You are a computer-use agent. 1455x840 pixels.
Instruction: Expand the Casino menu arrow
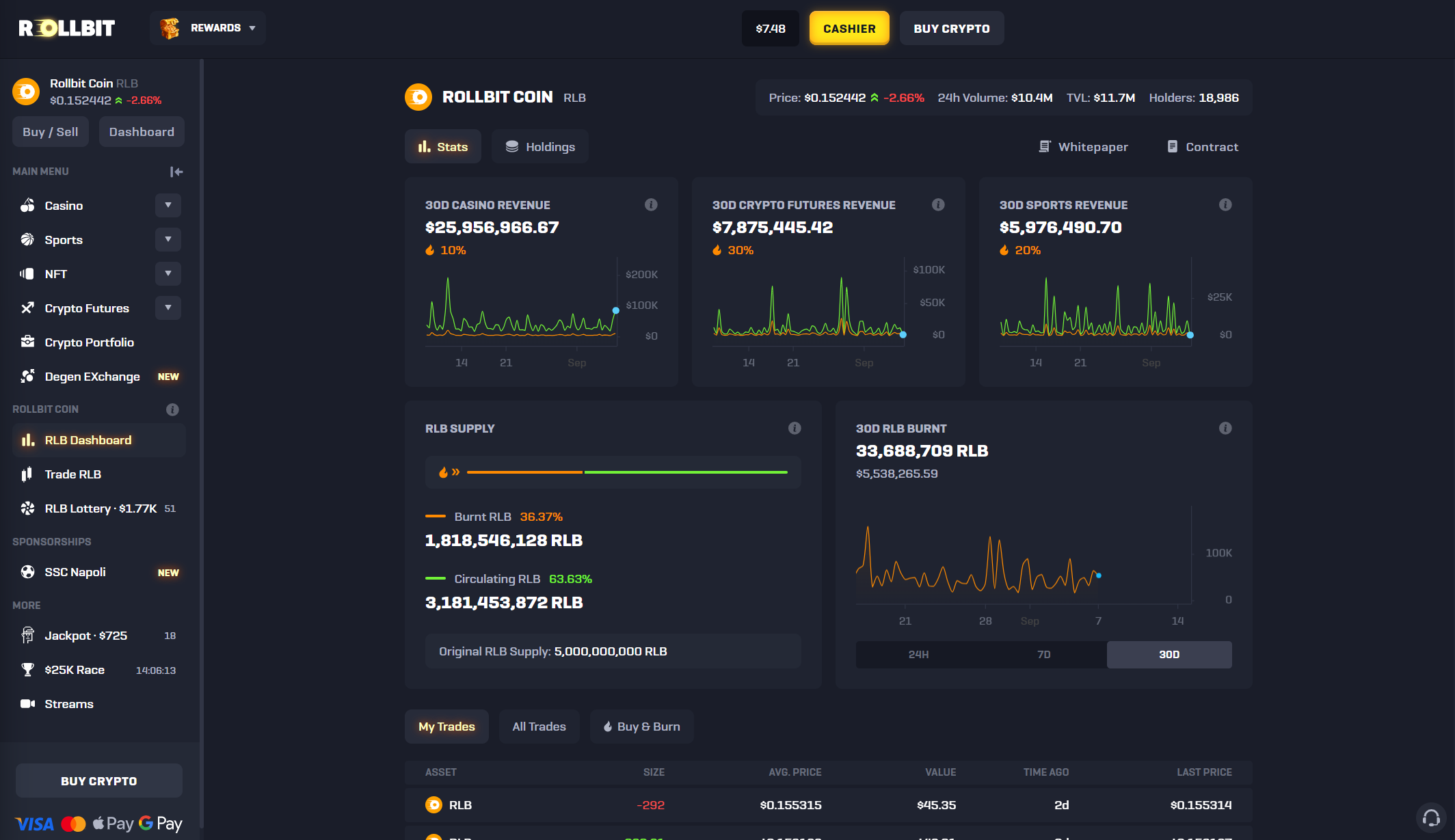168,205
